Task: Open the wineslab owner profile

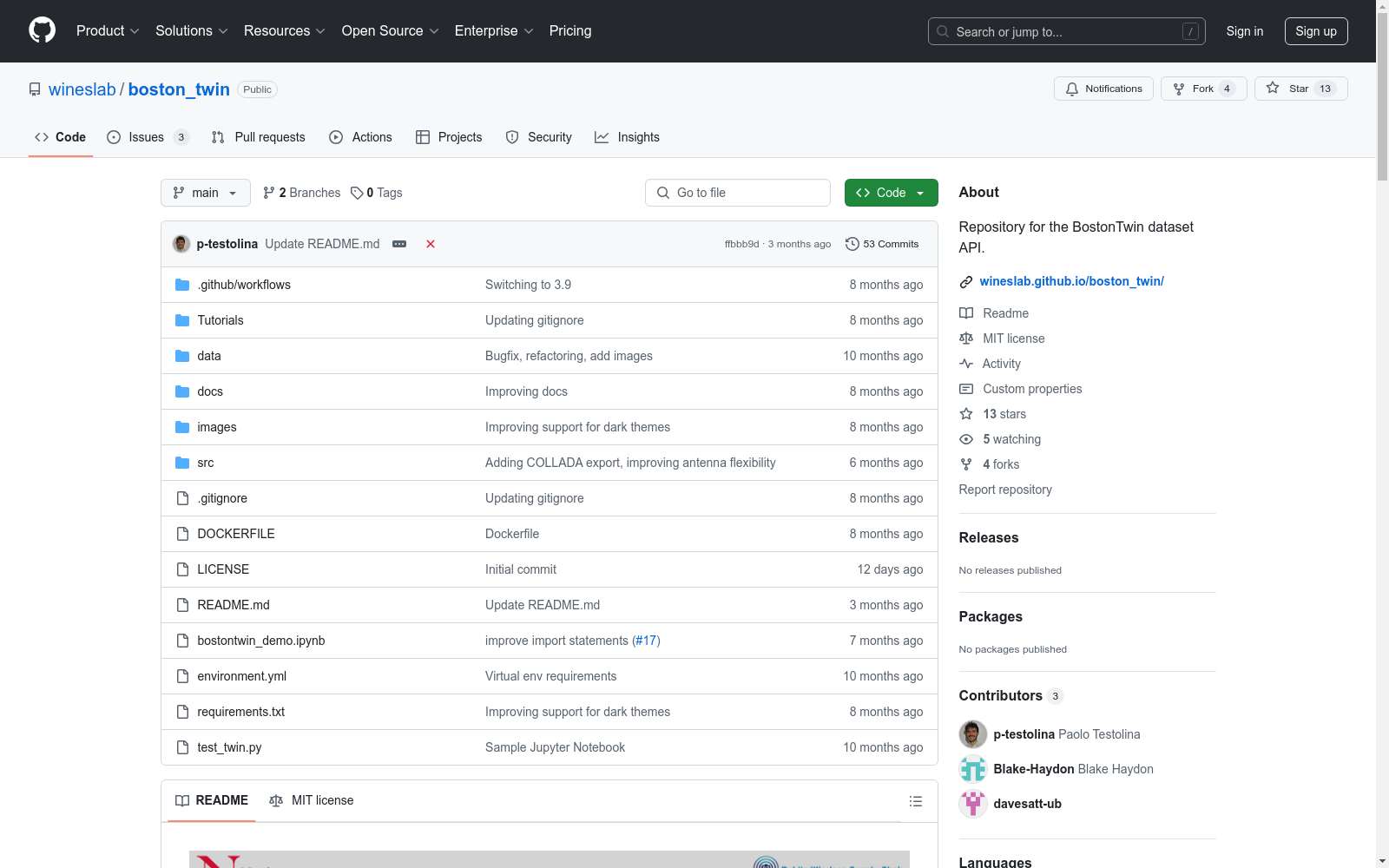Action: pyautogui.click(x=82, y=89)
